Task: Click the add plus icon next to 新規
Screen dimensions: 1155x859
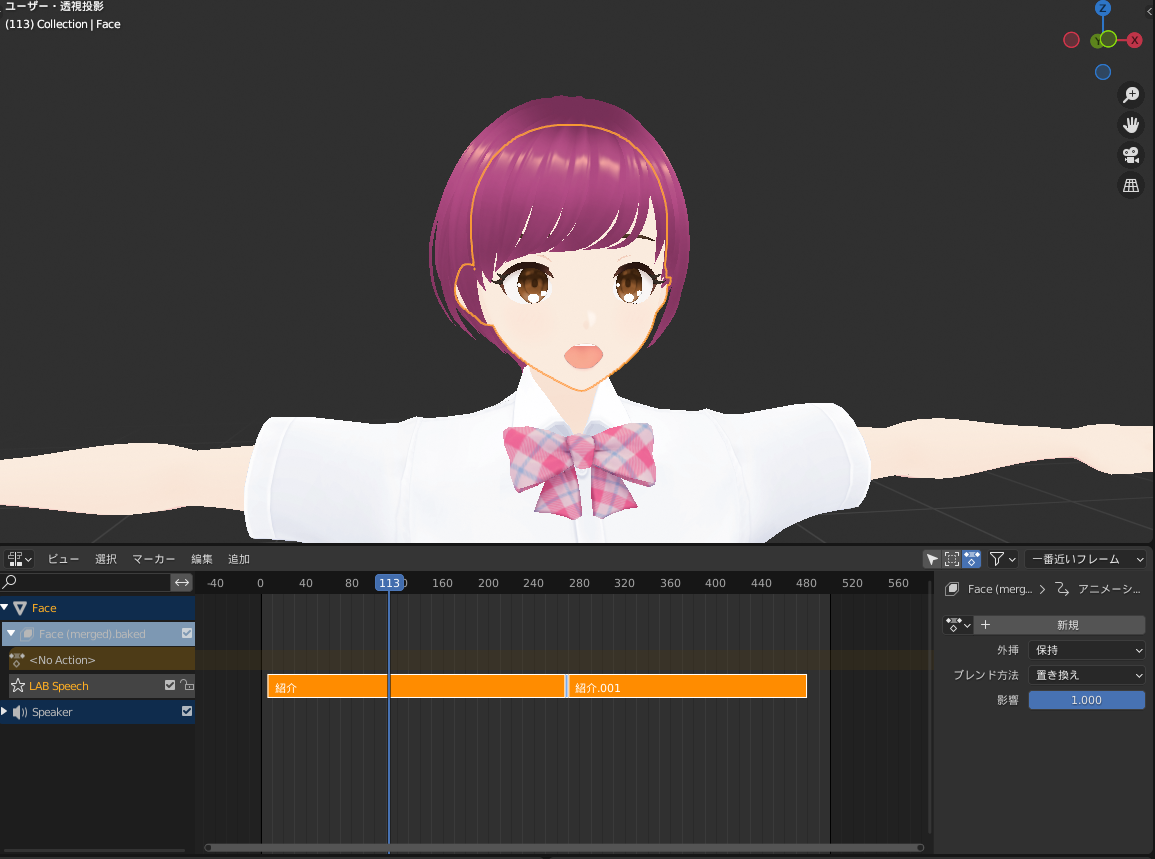Action: pos(986,625)
